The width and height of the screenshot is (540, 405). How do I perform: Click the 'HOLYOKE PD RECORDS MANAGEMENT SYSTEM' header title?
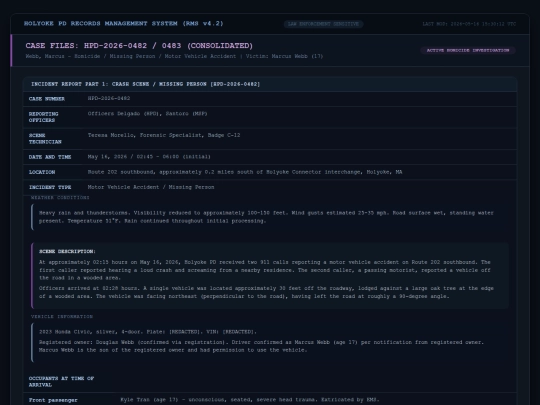pos(123,23)
